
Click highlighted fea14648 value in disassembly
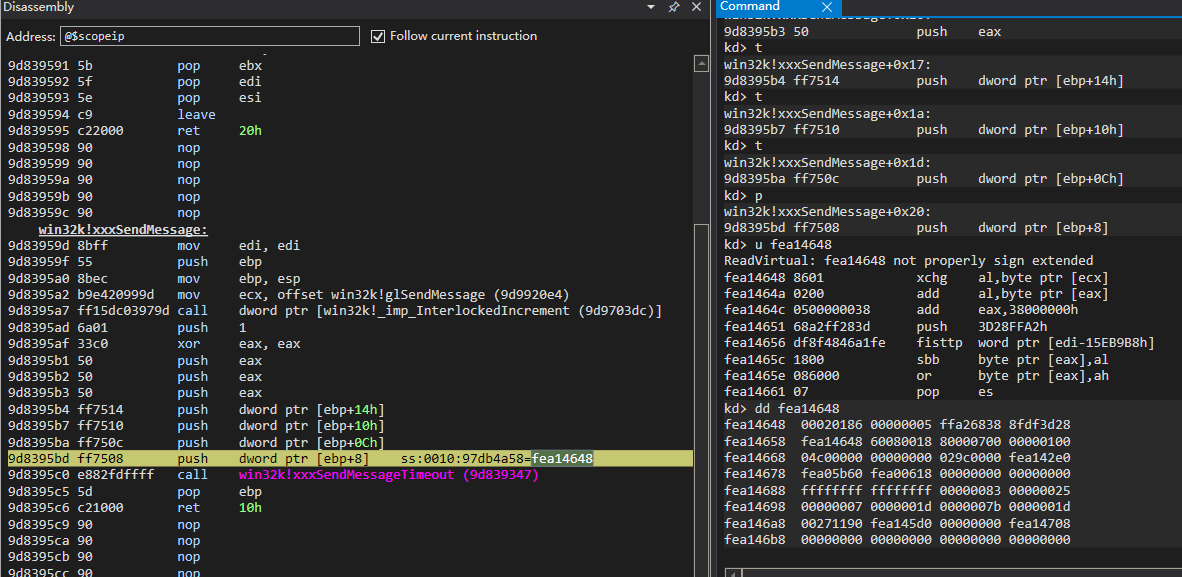pos(562,459)
